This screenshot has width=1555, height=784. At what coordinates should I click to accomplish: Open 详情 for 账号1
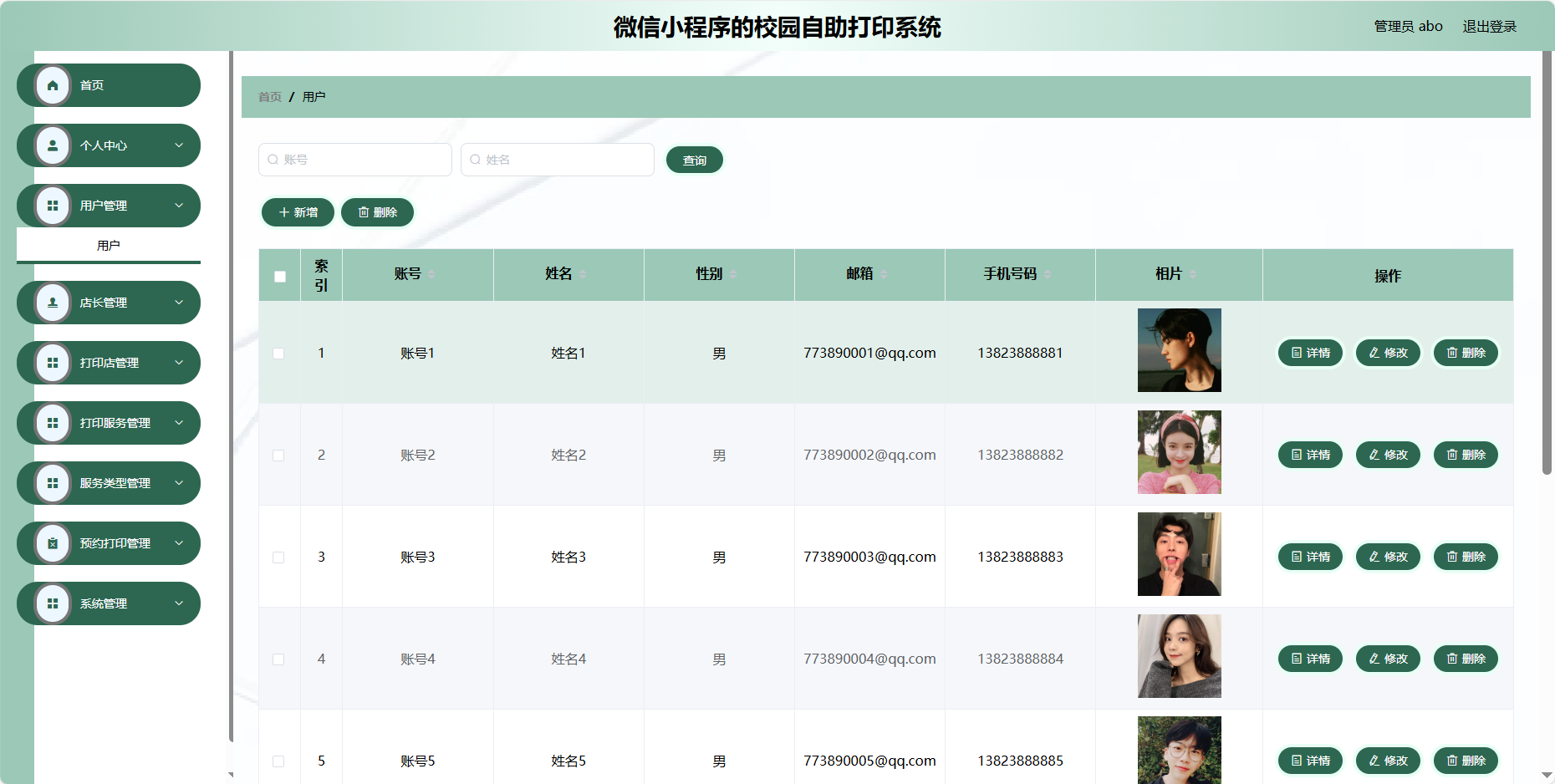pos(1310,353)
